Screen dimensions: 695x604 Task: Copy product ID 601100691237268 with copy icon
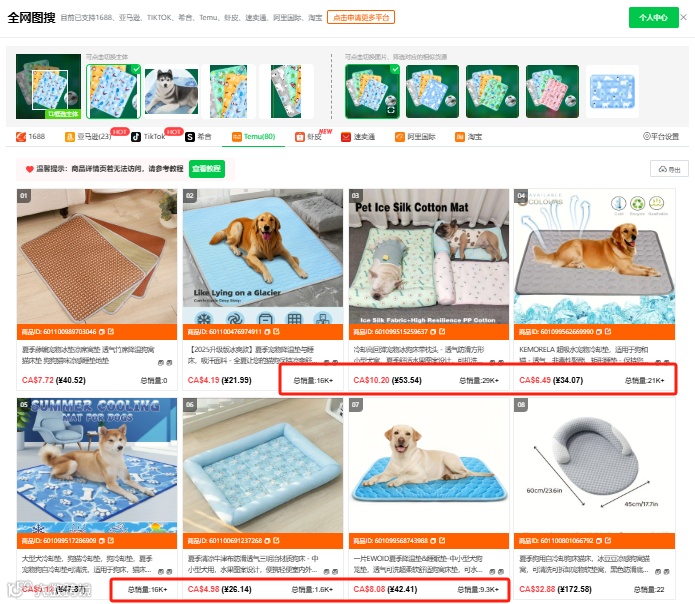point(267,541)
